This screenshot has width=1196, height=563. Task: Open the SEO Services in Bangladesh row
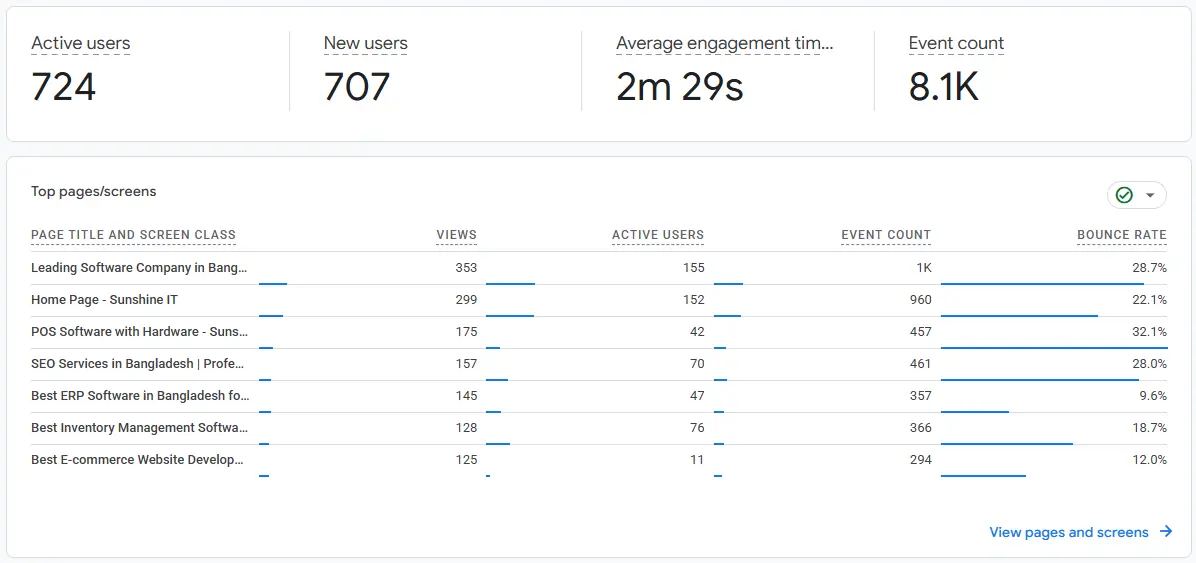(x=599, y=365)
